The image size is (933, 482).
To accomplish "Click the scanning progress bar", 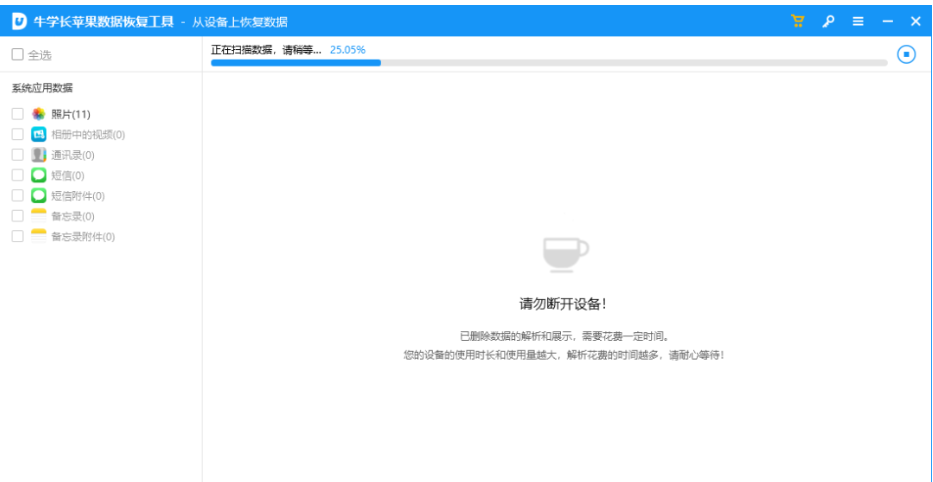I will tap(549, 62).
